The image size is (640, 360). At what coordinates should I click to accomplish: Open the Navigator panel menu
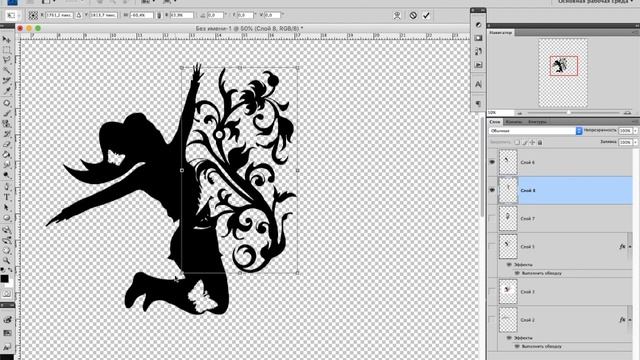[x=635, y=32]
